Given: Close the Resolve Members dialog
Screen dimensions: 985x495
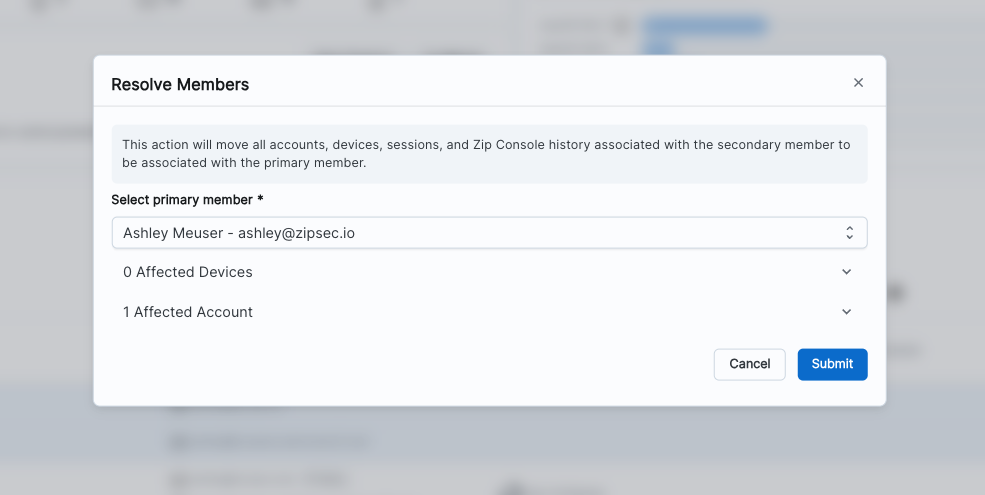Looking at the screenshot, I should click(x=858, y=83).
